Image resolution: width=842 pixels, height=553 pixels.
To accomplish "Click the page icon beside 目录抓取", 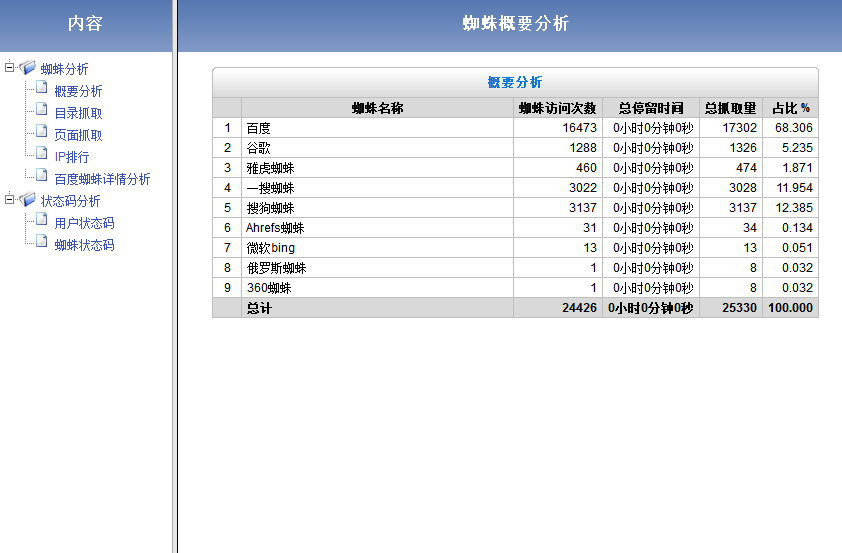I will [42, 109].
